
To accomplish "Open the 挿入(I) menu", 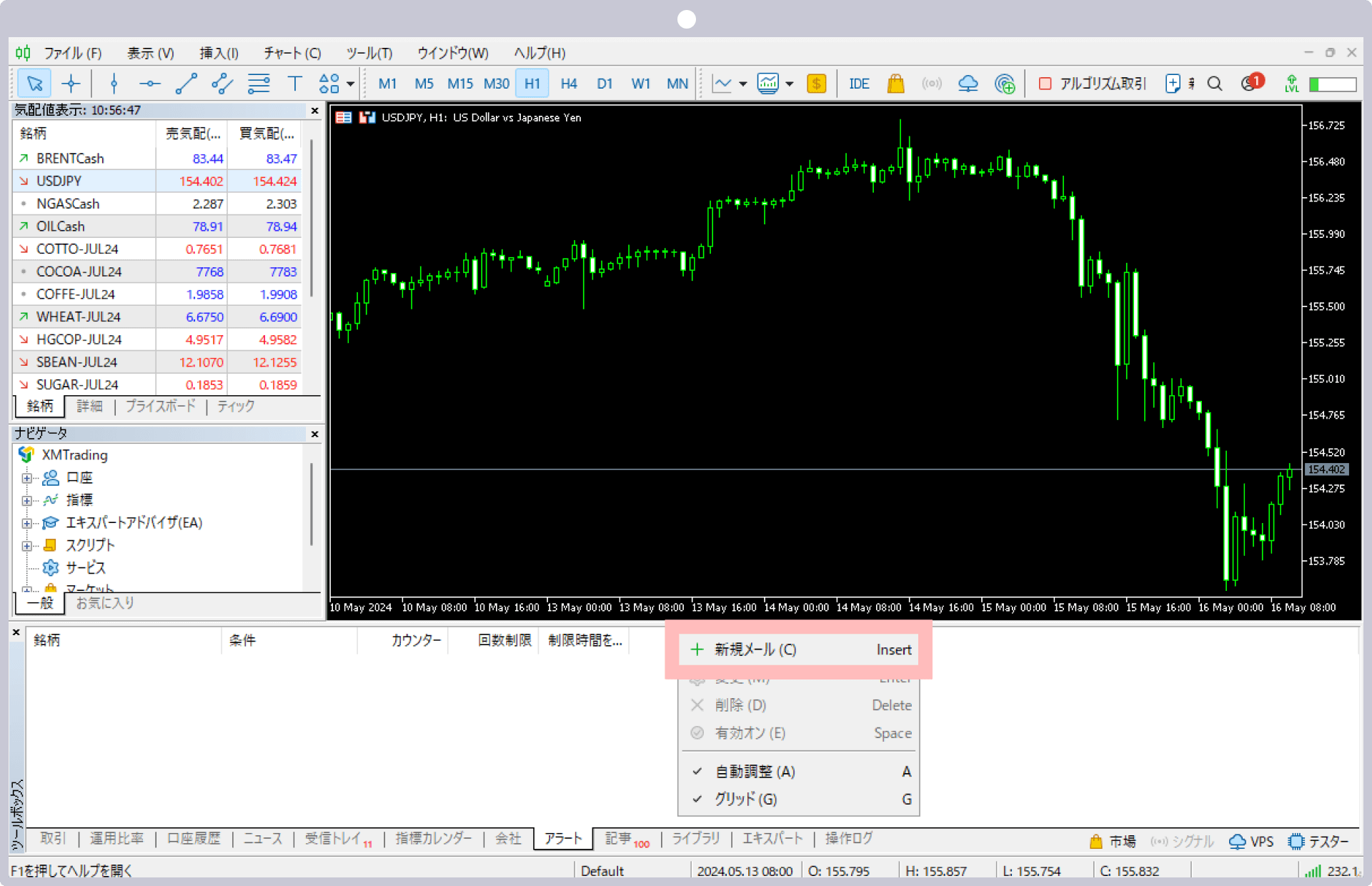I will 219,53.
